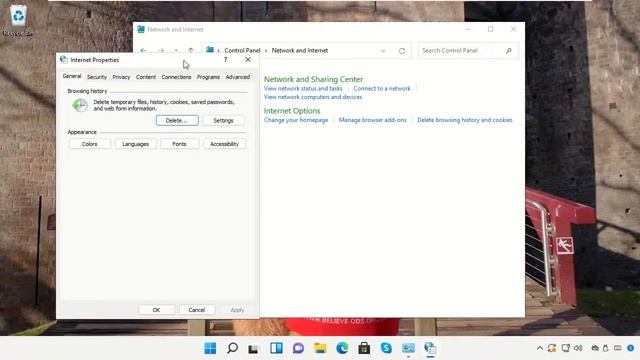Click the blue notification badge in tray

point(631,348)
